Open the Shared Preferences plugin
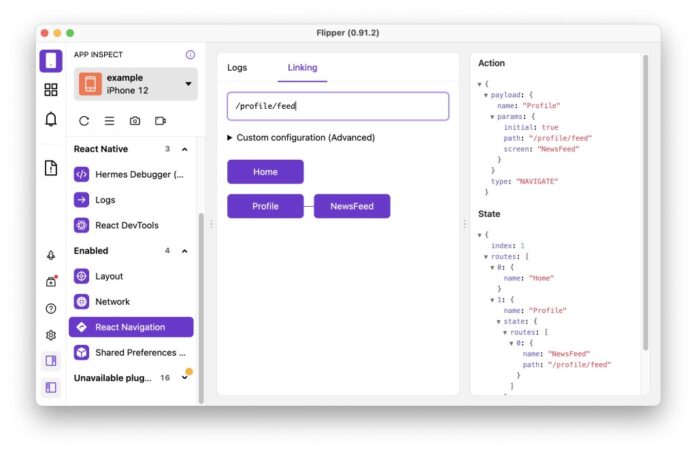Viewport: 696px width, 453px height. pyautogui.click(x=131, y=352)
